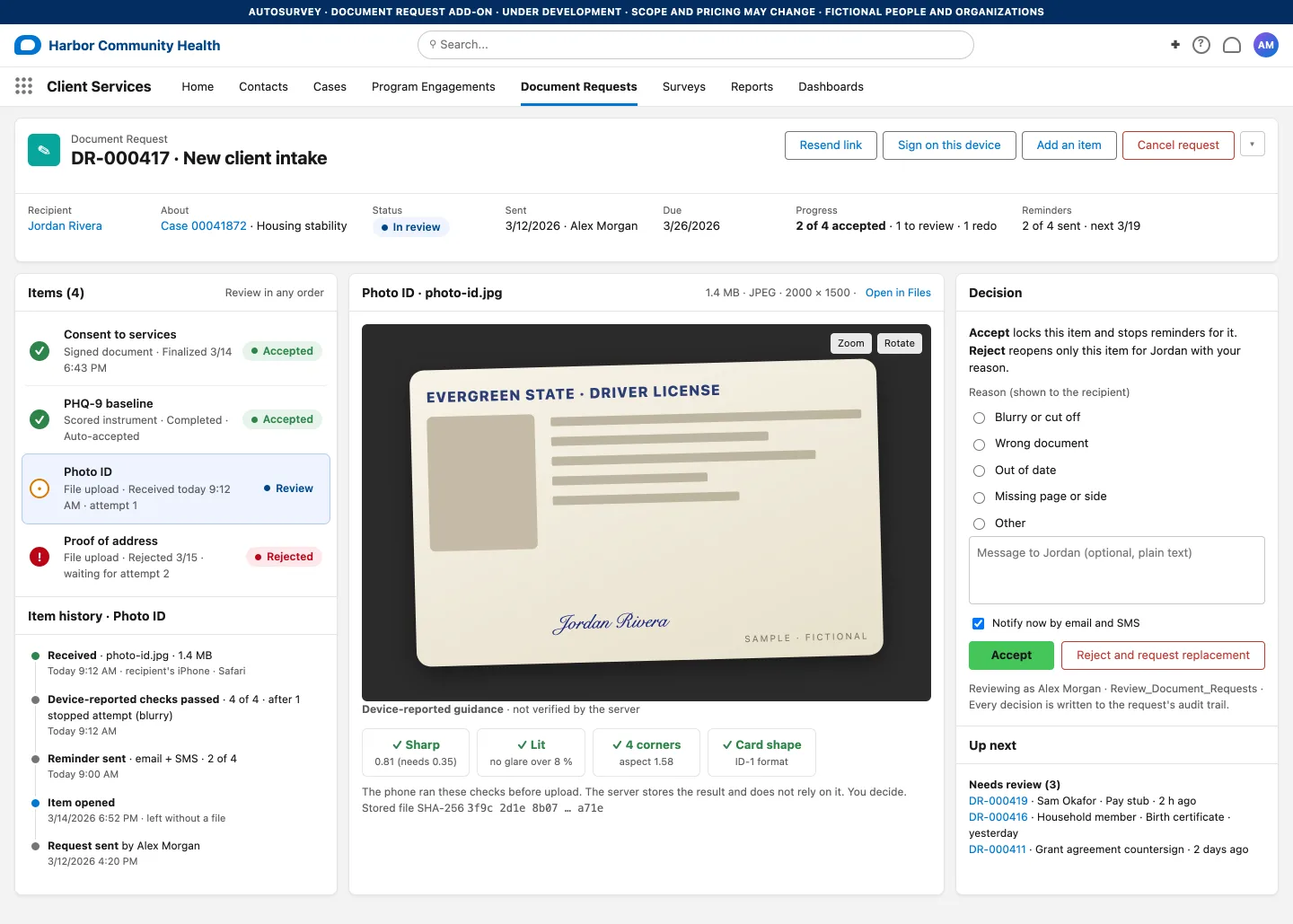The image size is (1293, 924).
Task: Open the Cases tab
Action: pos(330,87)
